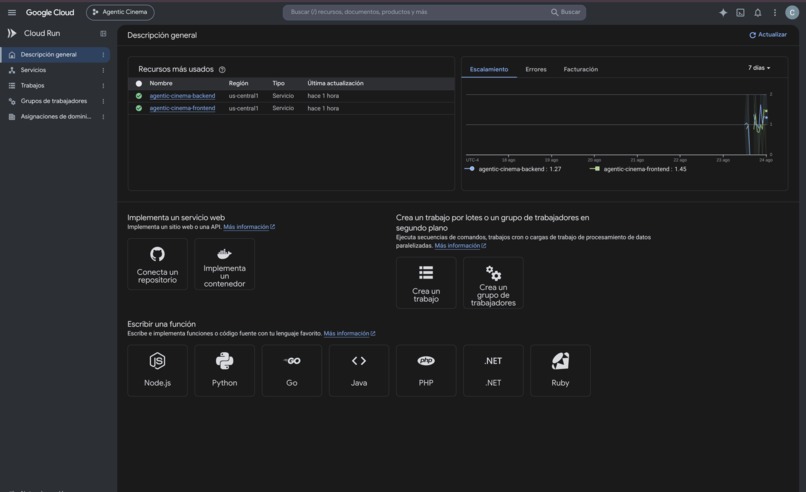This screenshot has height=492, width=806.
Task: Choose the Ruby function card
Action: coord(560,371)
